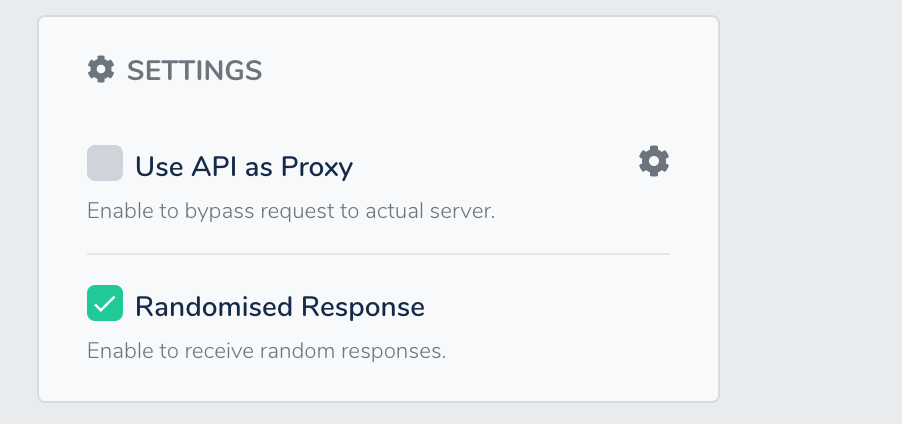Click the word "Response" in the second option
The height and width of the screenshot is (424, 902).
click(x=363, y=307)
